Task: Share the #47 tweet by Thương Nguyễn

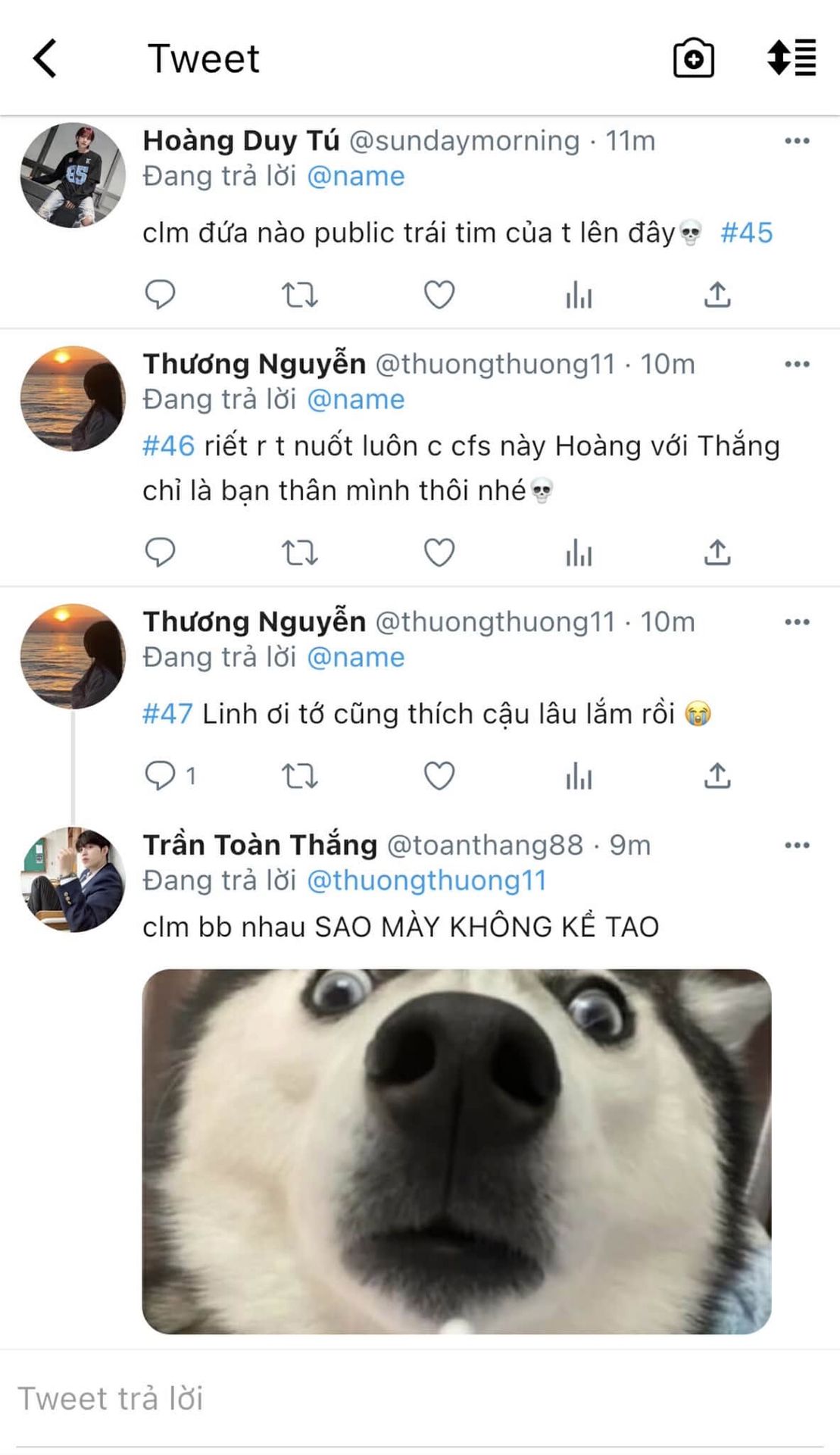Action: point(717,776)
